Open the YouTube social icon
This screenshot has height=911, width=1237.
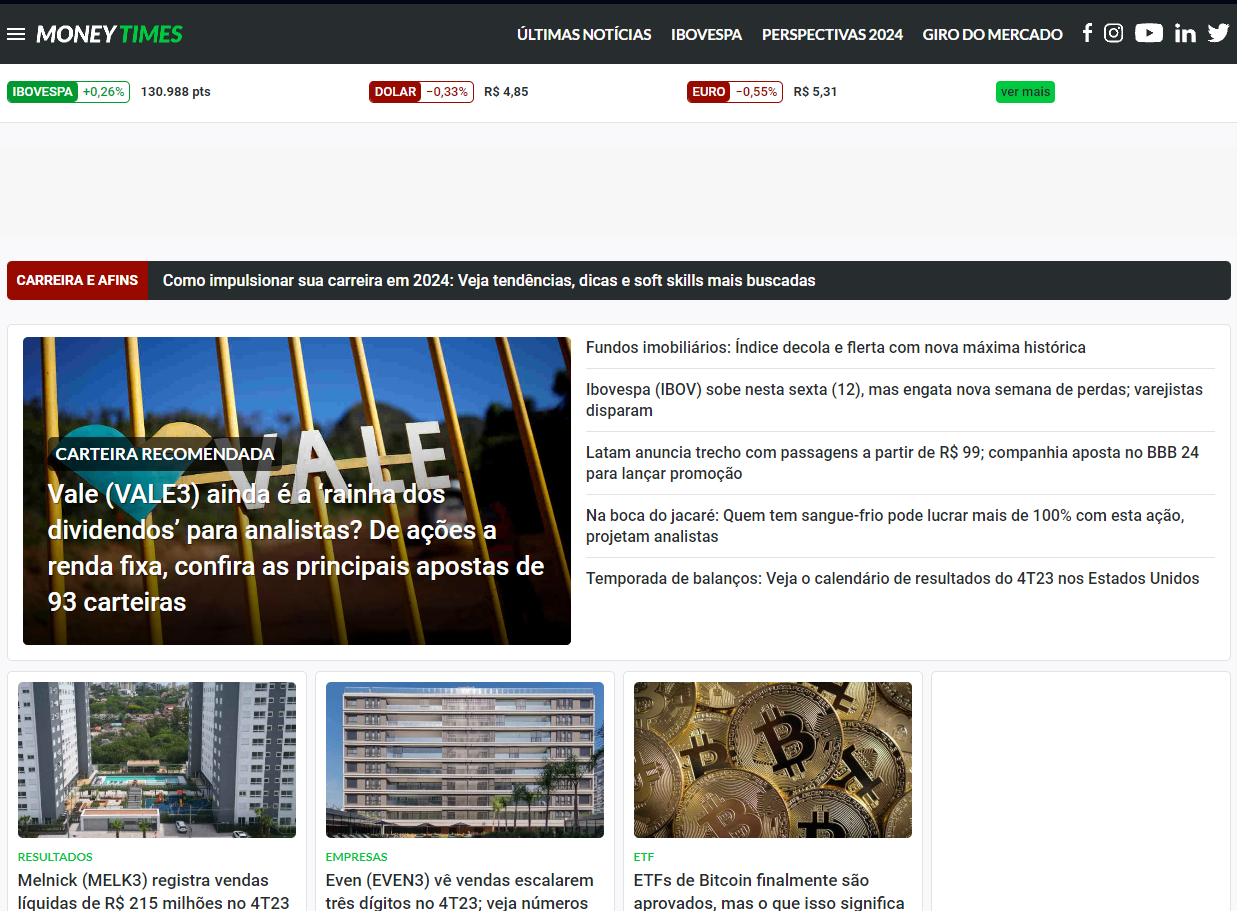[x=1149, y=33]
